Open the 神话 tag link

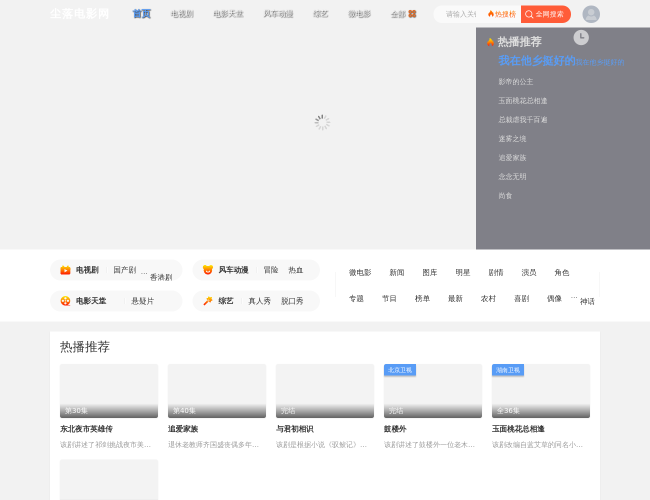click(x=587, y=301)
